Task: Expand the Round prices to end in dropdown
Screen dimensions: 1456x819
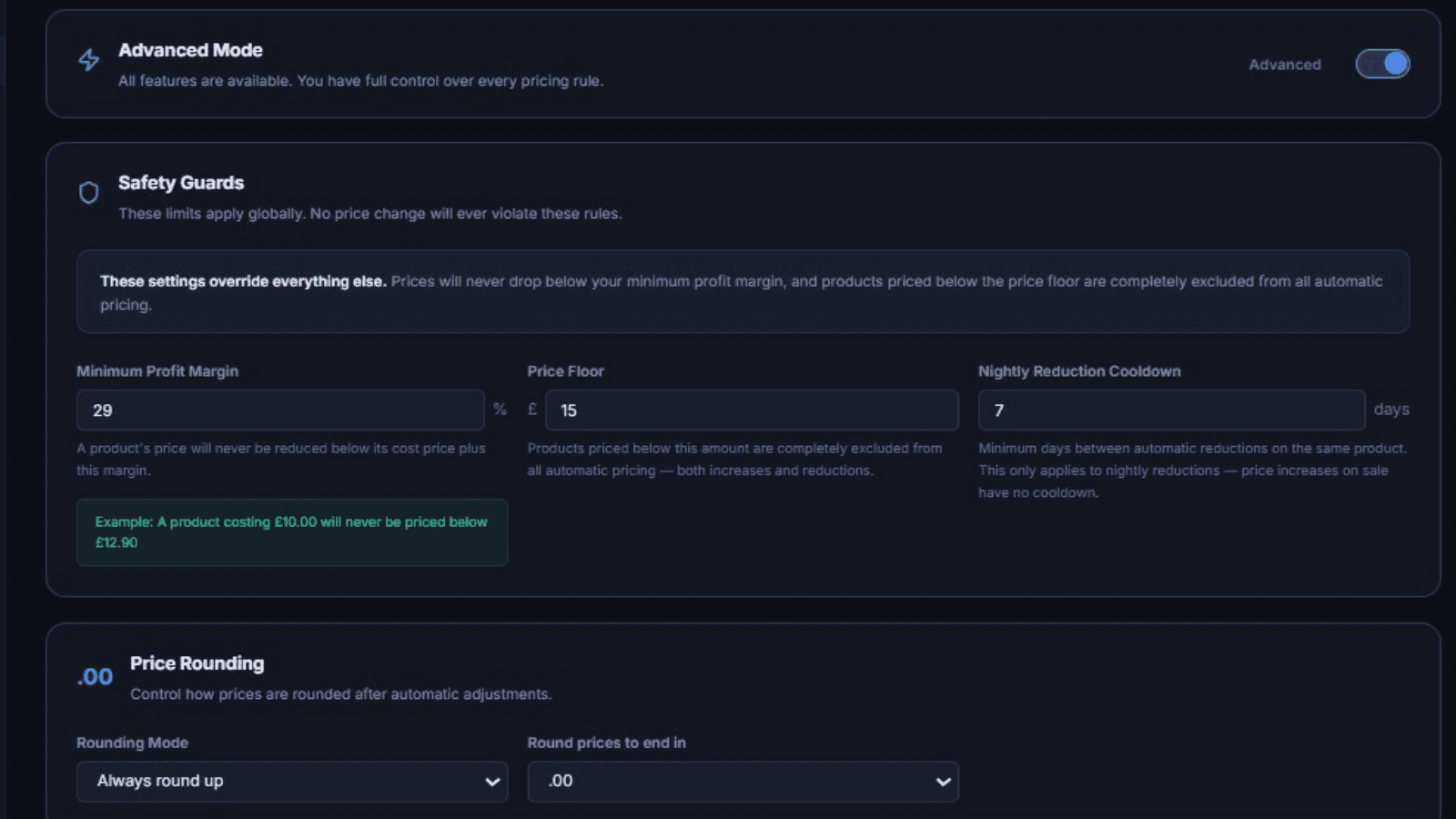Action: [x=743, y=782]
